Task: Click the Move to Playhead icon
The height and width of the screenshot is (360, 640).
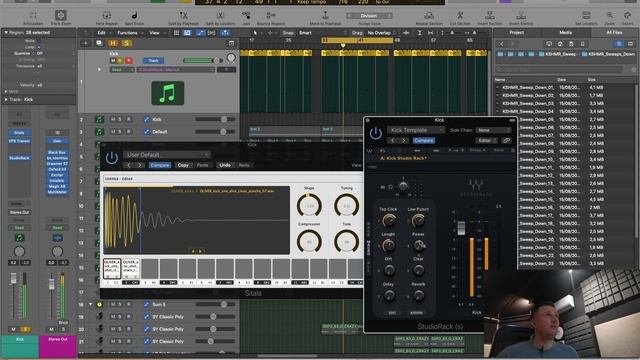Action: (x=325, y=16)
